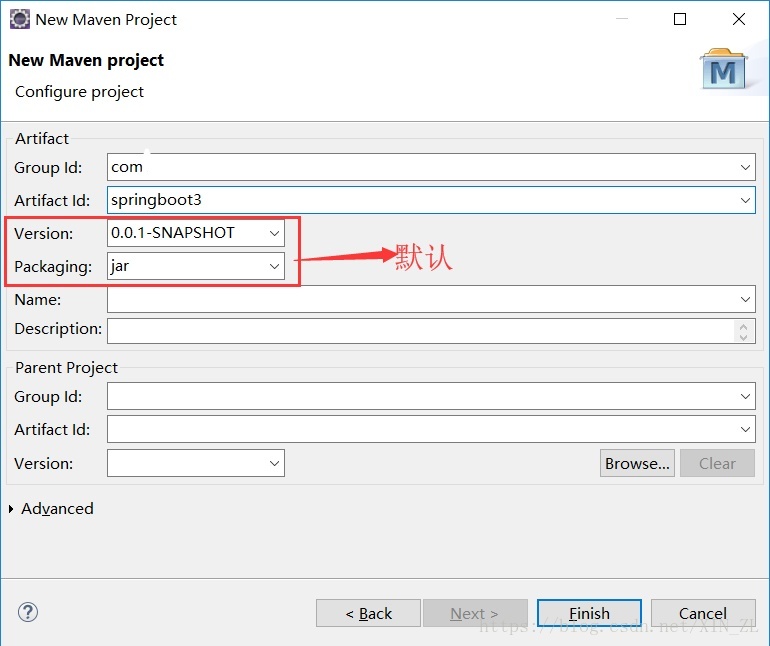The image size is (770, 646).
Task: Click the Back button
Action: click(x=368, y=613)
